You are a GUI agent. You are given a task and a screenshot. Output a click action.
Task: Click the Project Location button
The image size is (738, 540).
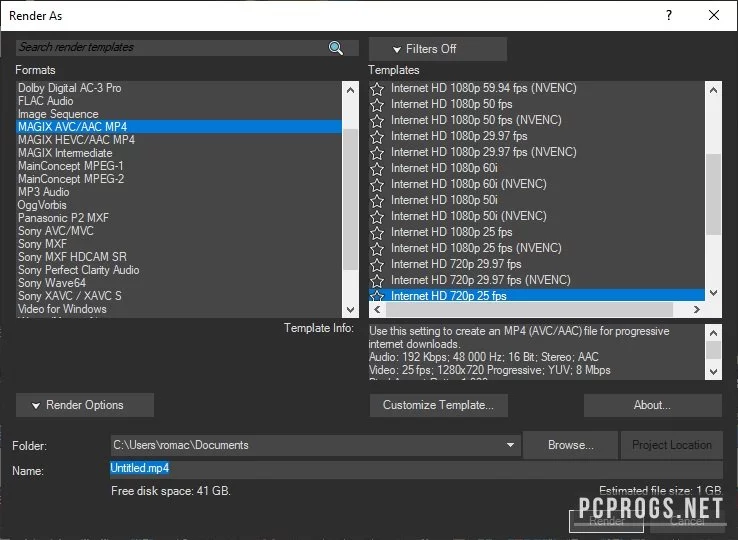pos(672,445)
